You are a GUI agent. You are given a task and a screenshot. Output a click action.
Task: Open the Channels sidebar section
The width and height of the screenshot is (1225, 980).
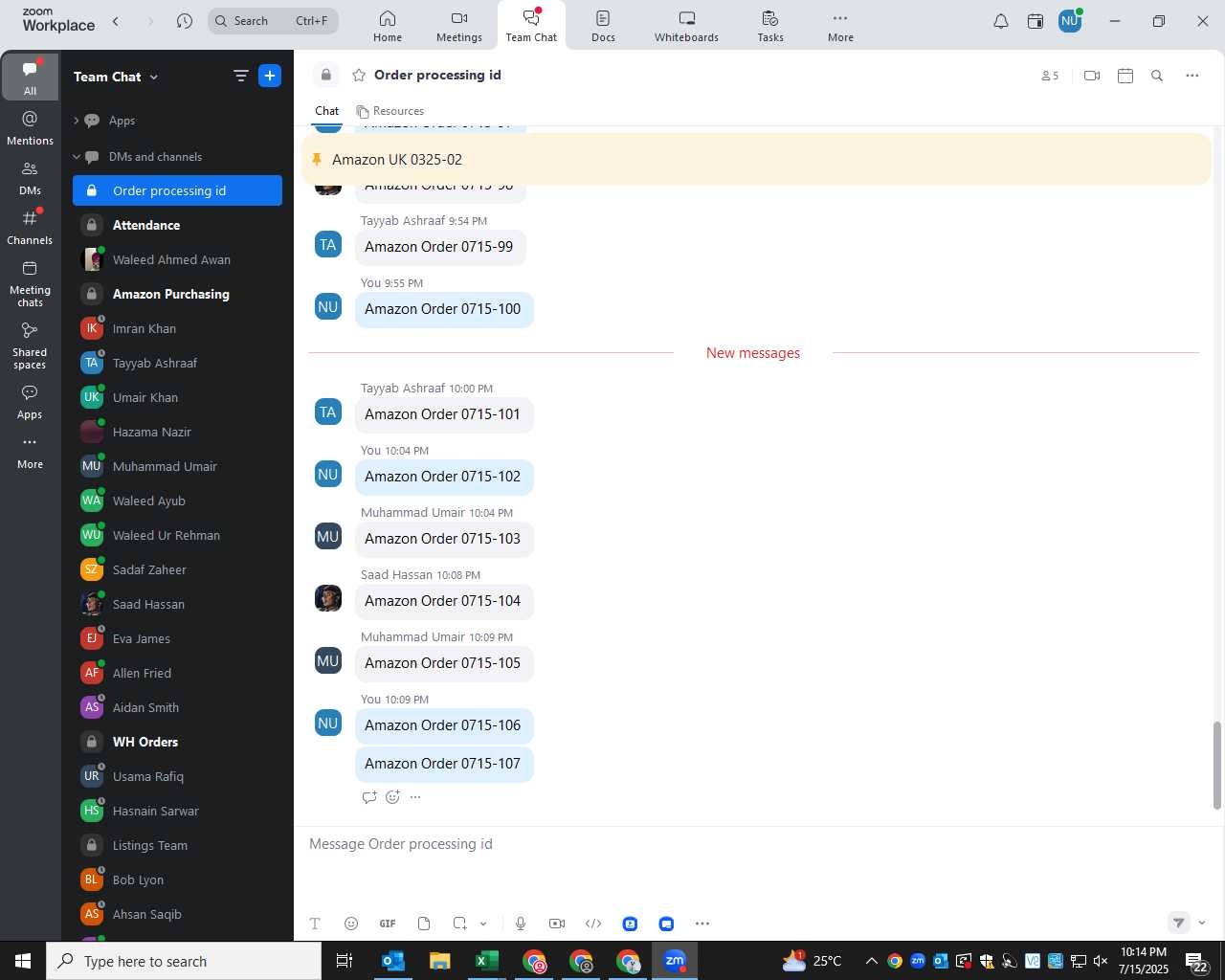click(x=30, y=227)
